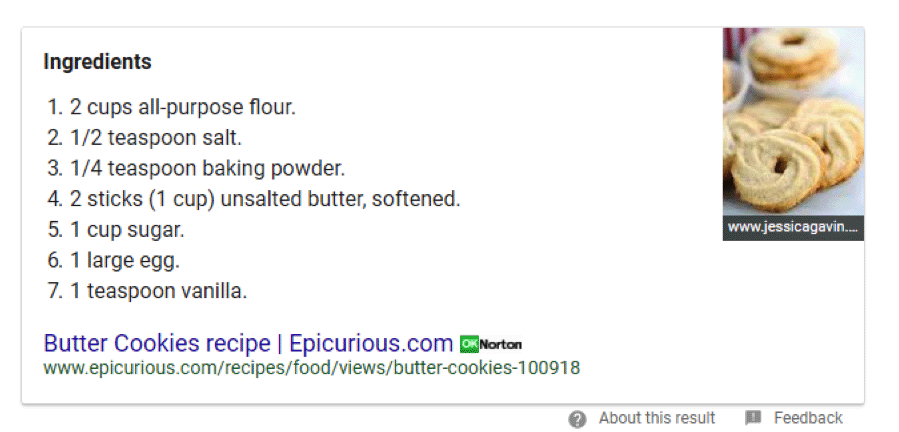
Task: Open About this result
Action: tap(657, 418)
